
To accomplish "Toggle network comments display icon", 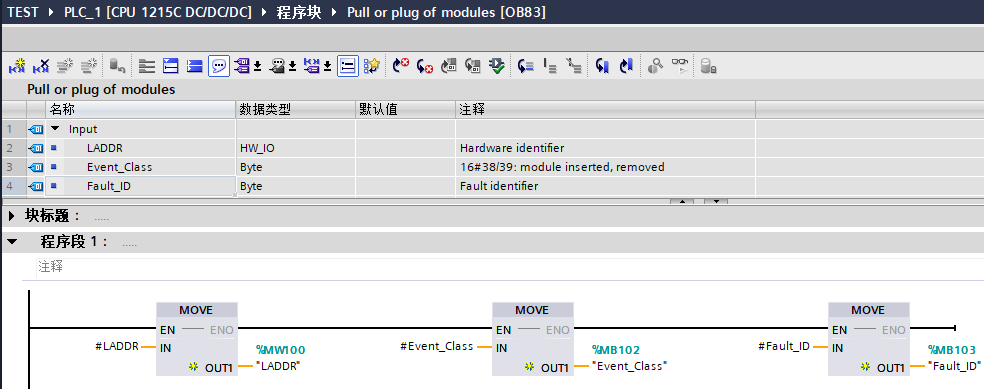I will (348, 65).
